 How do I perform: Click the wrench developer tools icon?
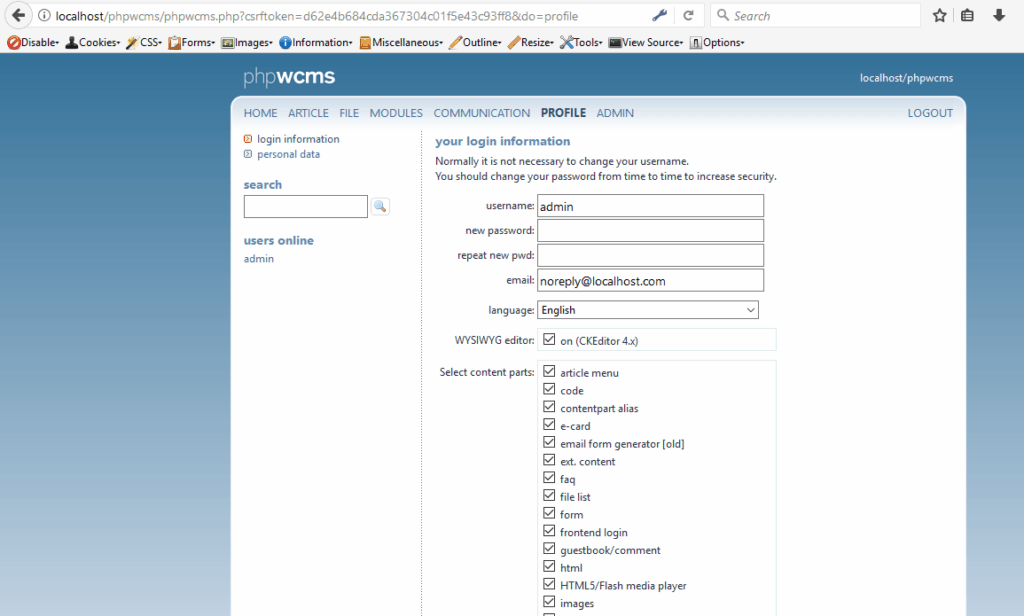tap(659, 16)
